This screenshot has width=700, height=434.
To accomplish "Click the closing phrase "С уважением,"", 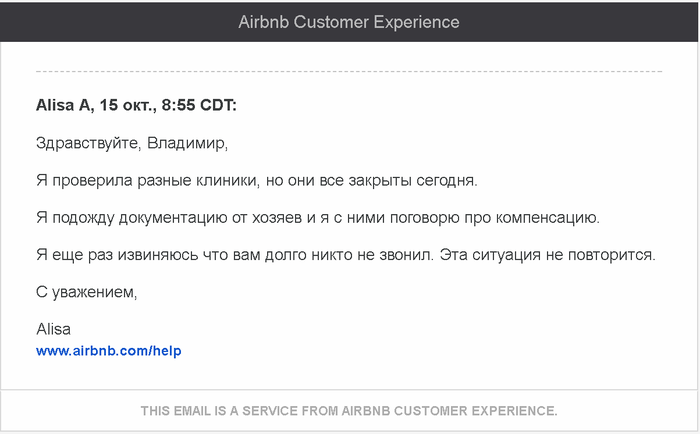I will pos(86,292).
